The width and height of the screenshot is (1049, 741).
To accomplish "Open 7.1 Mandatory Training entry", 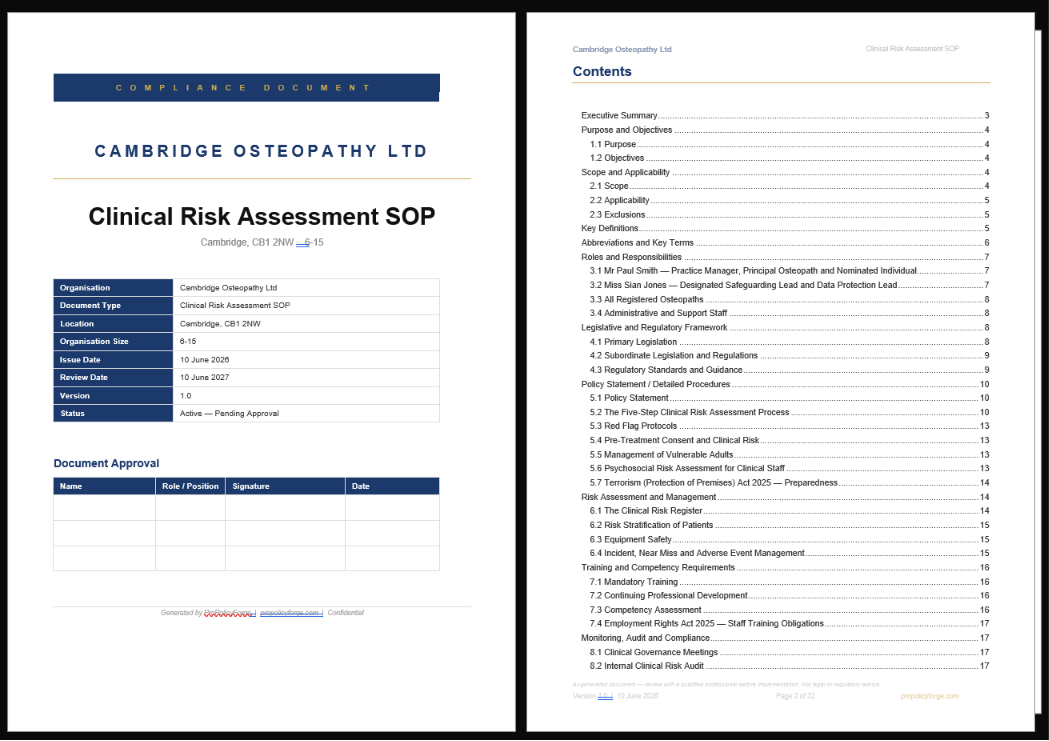I will 789,582.
